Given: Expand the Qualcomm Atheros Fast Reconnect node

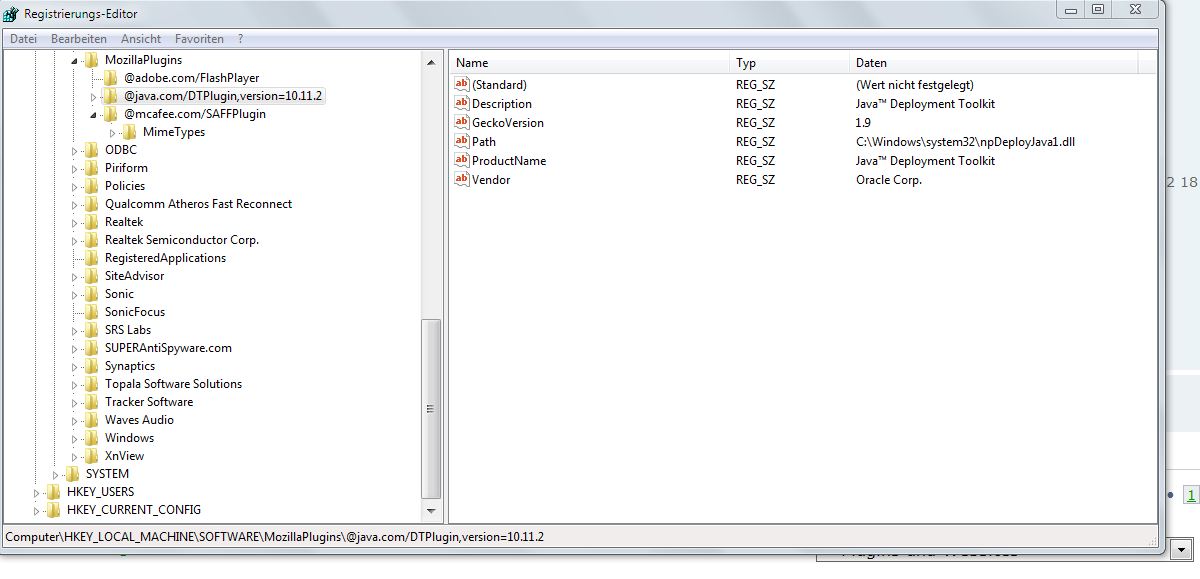Looking at the screenshot, I should [74, 205].
